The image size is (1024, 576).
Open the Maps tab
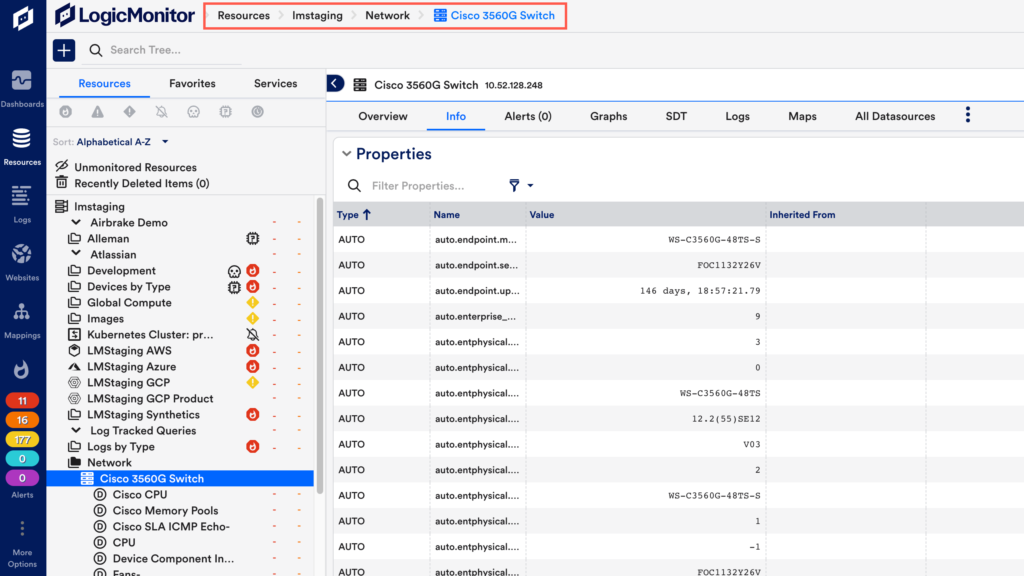pos(802,116)
